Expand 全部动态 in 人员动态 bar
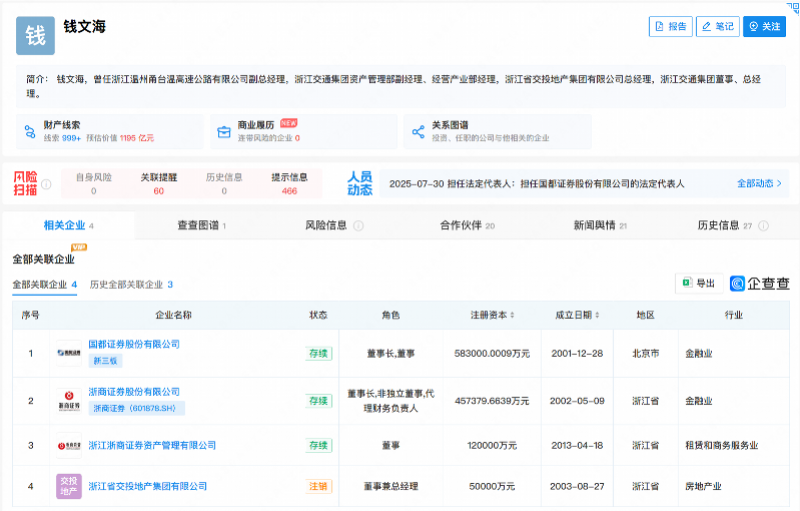The width and height of the screenshot is (800, 511). coord(759,184)
